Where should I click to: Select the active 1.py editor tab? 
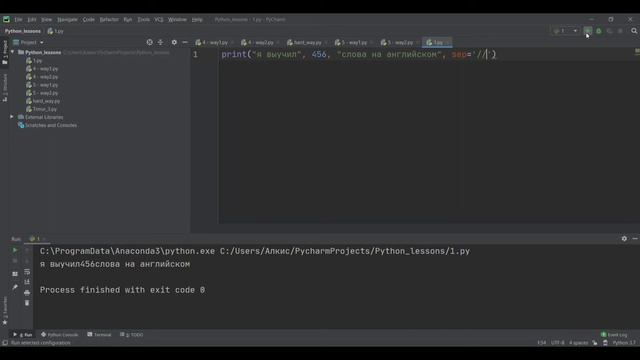pos(437,42)
